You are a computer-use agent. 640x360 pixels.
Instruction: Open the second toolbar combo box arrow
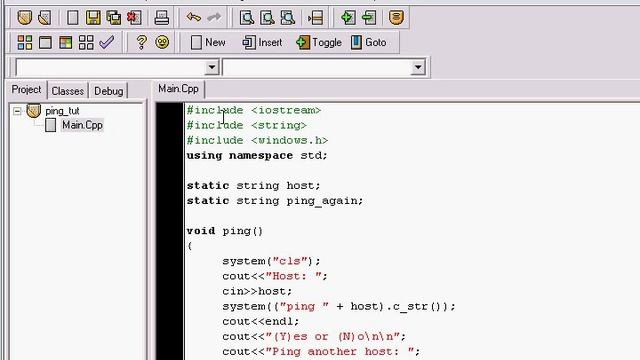point(418,67)
